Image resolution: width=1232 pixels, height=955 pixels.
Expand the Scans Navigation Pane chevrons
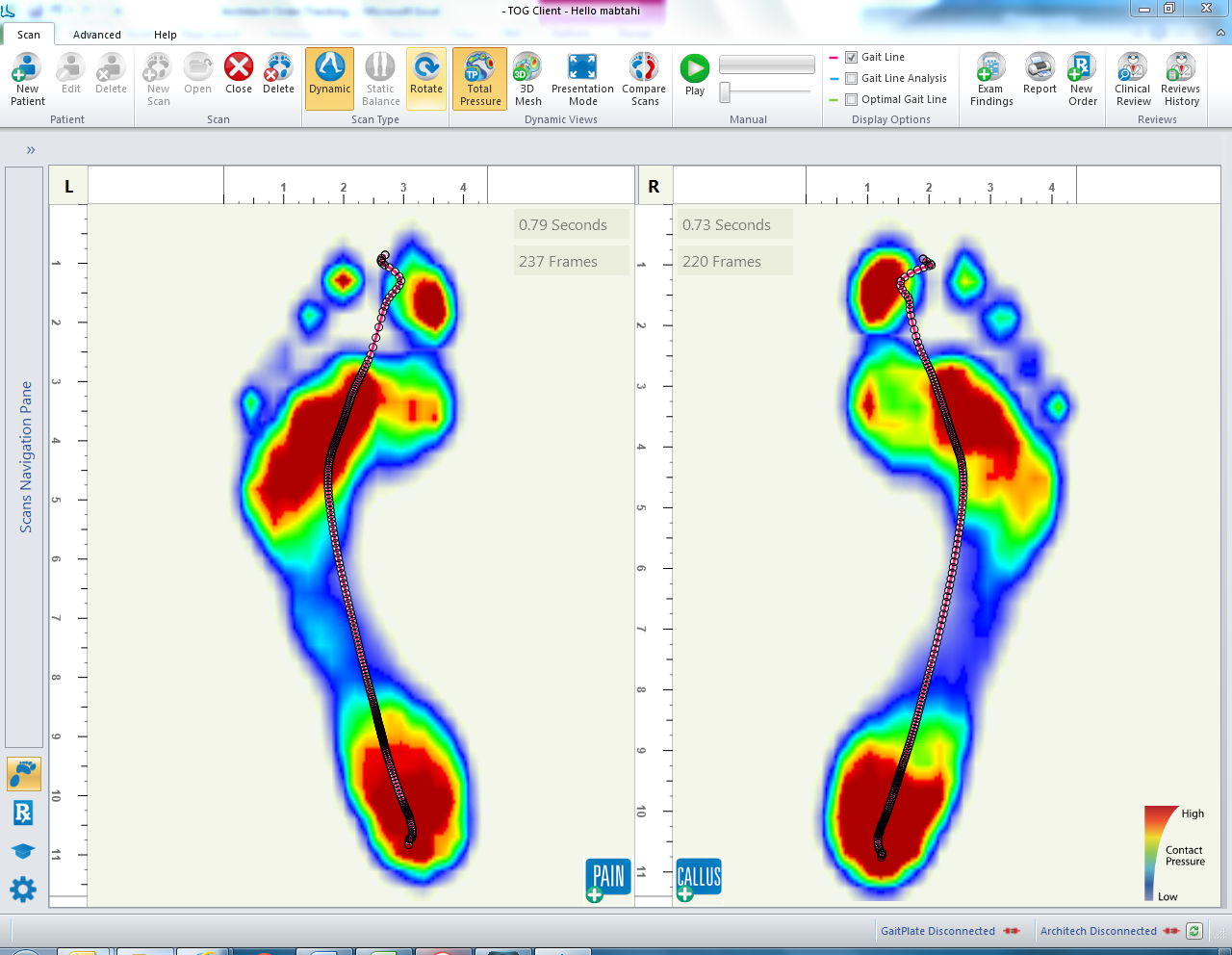[x=31, y=150]
